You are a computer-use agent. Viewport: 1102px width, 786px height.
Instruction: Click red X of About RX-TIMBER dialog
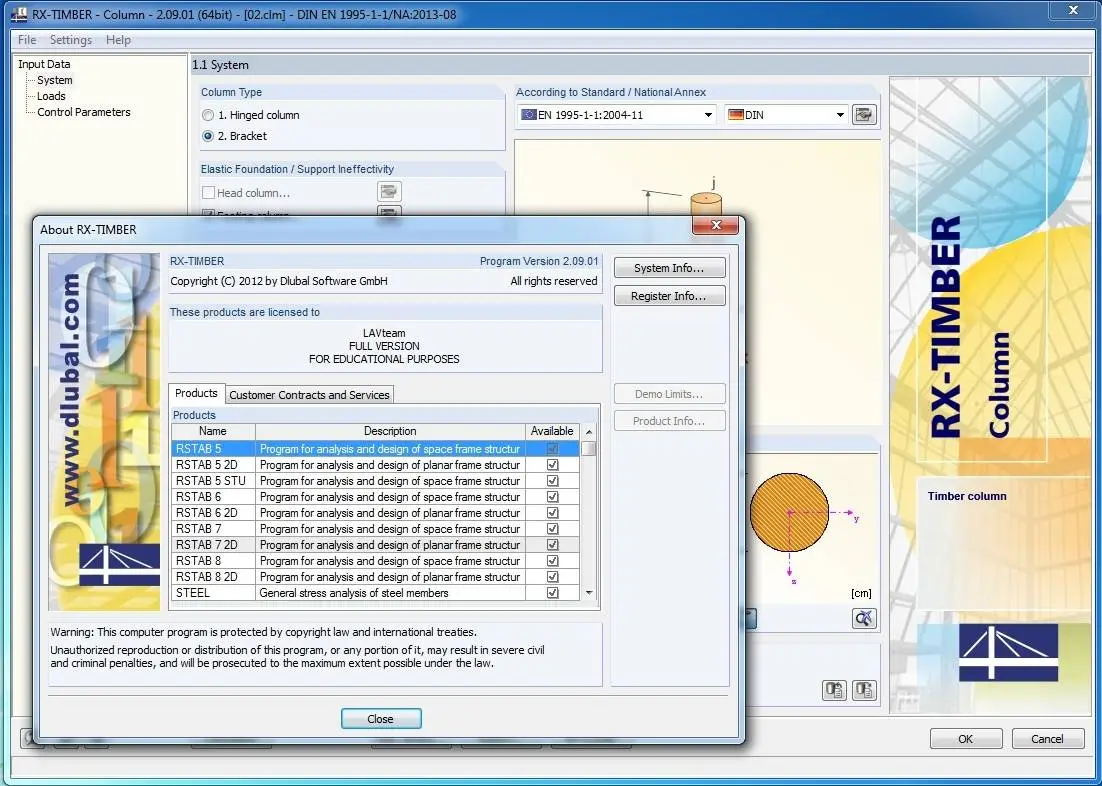pyautogui.click(x=715, y=225)
